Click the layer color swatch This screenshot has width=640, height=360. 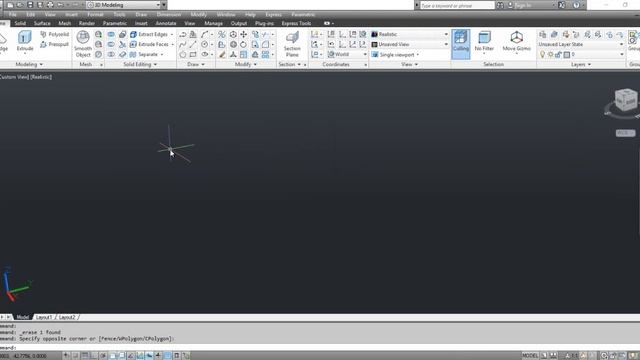tap(567, 55)
